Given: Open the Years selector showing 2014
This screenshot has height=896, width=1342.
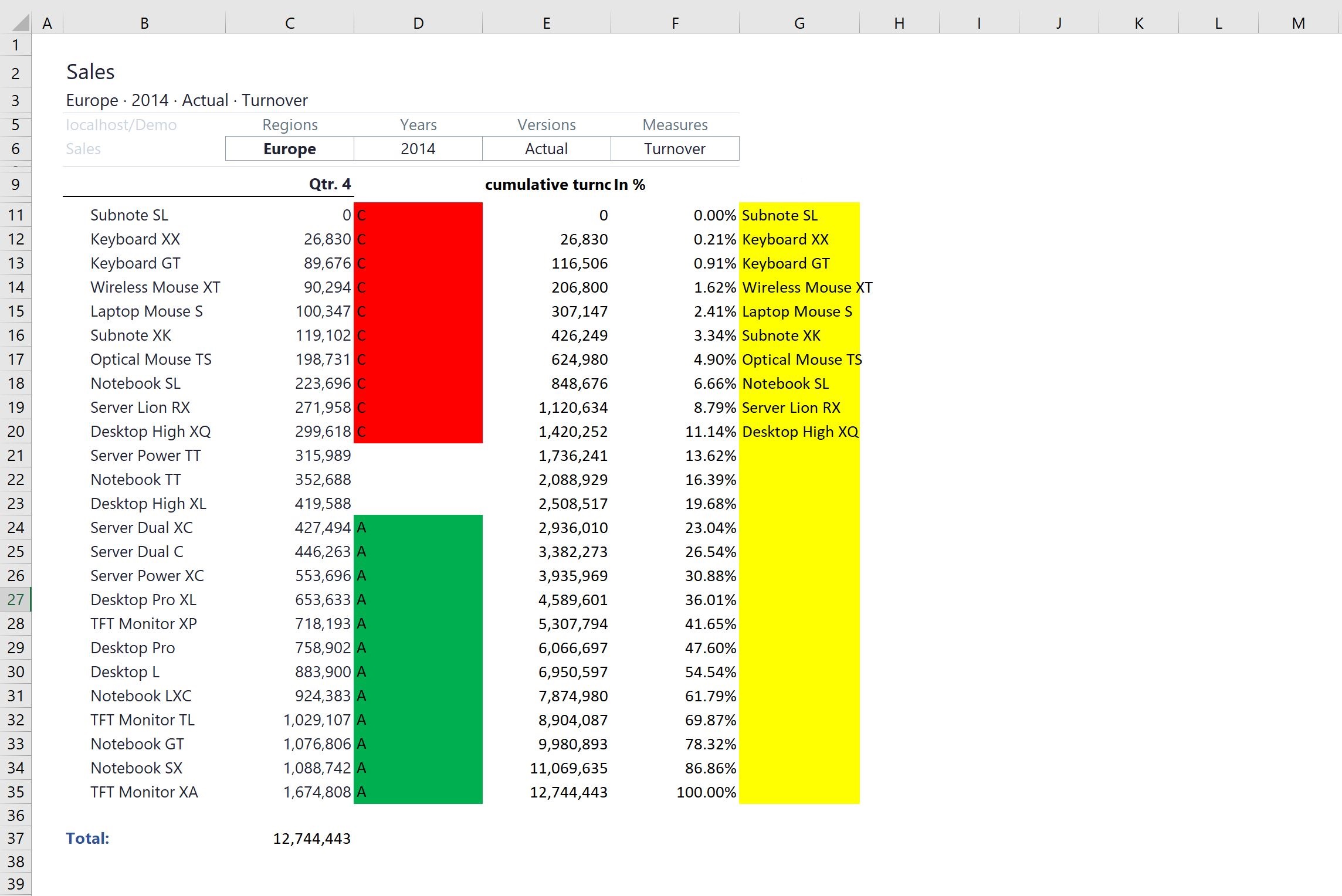Looking at the screenshot, I should [418, 149].
